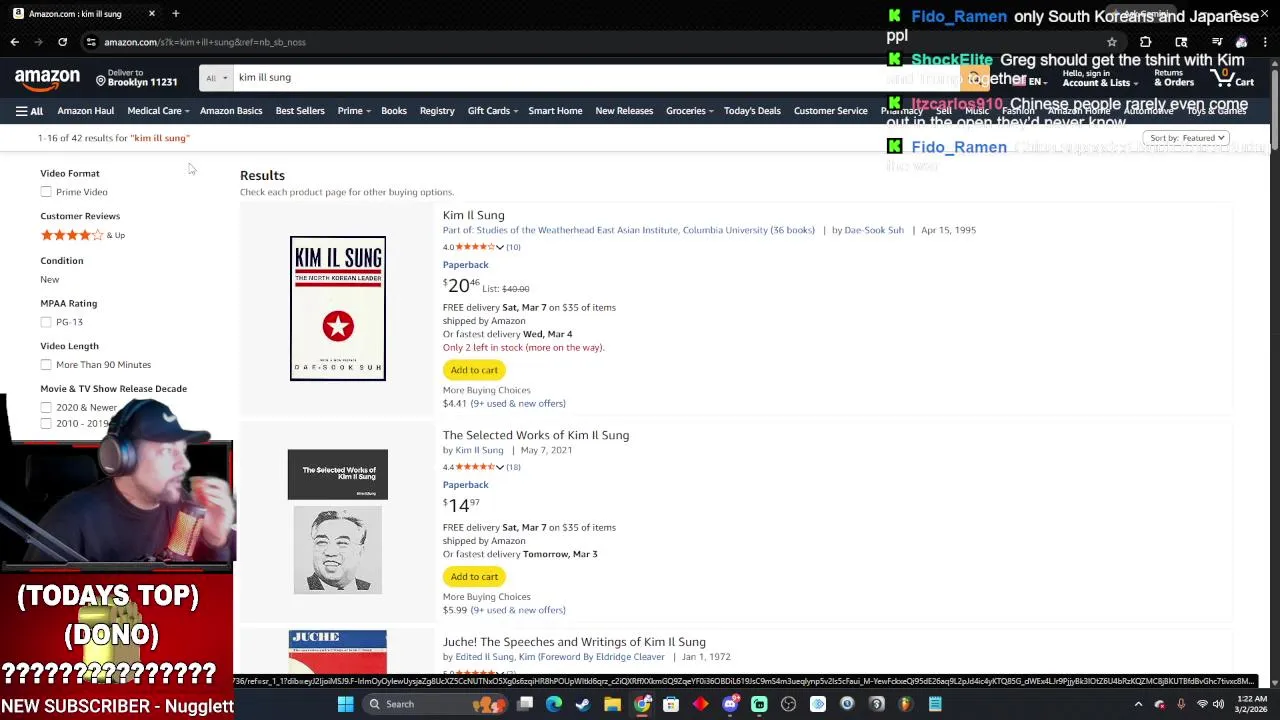
Task: Open Microsoft Store from taskbar
Action: coord(671,704)
